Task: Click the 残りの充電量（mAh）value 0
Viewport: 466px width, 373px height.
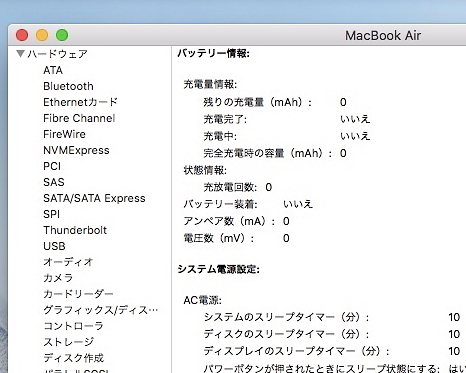Action: click(343, 102)
